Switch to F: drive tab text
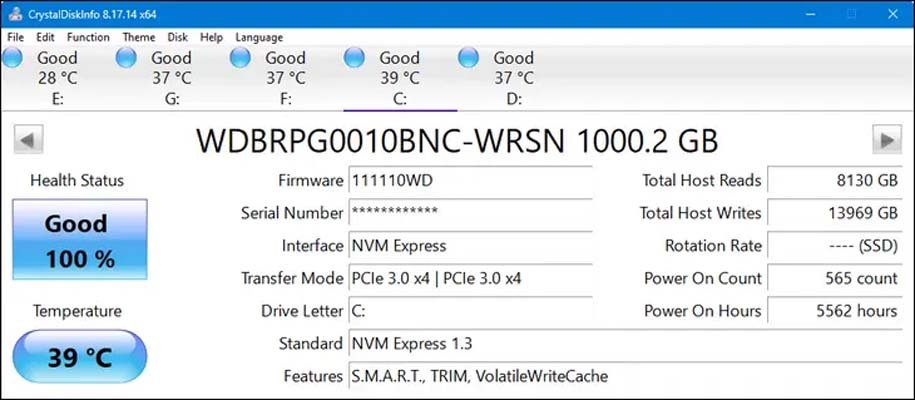 click(286, 99)
